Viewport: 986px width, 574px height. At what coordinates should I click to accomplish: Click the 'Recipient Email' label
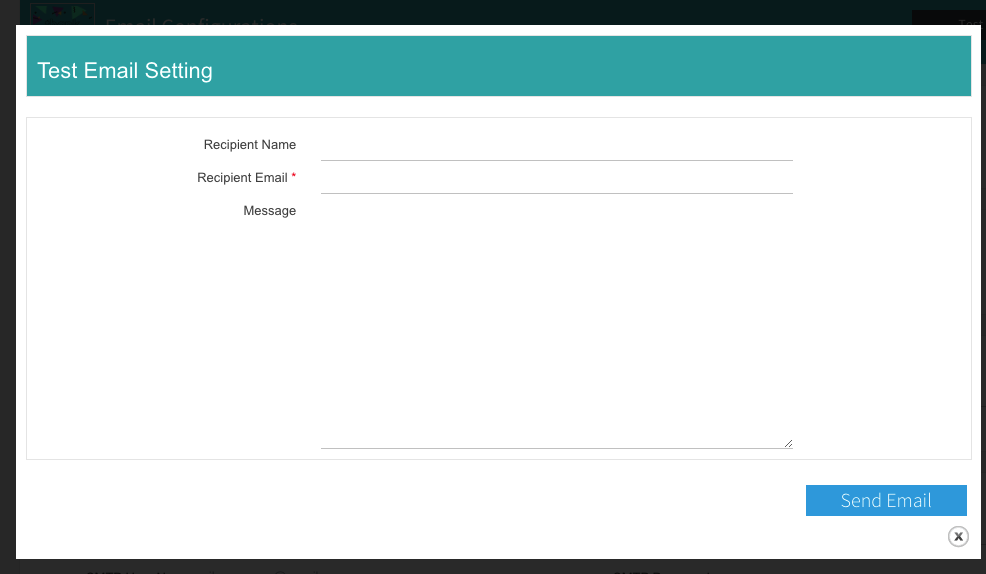(242, 178)
